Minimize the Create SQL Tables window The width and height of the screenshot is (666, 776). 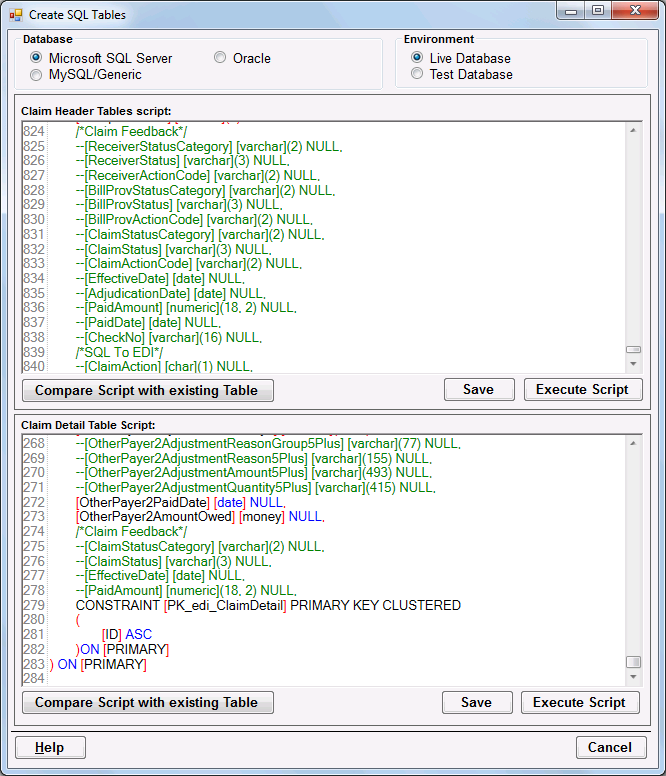(x=571, y=11)
